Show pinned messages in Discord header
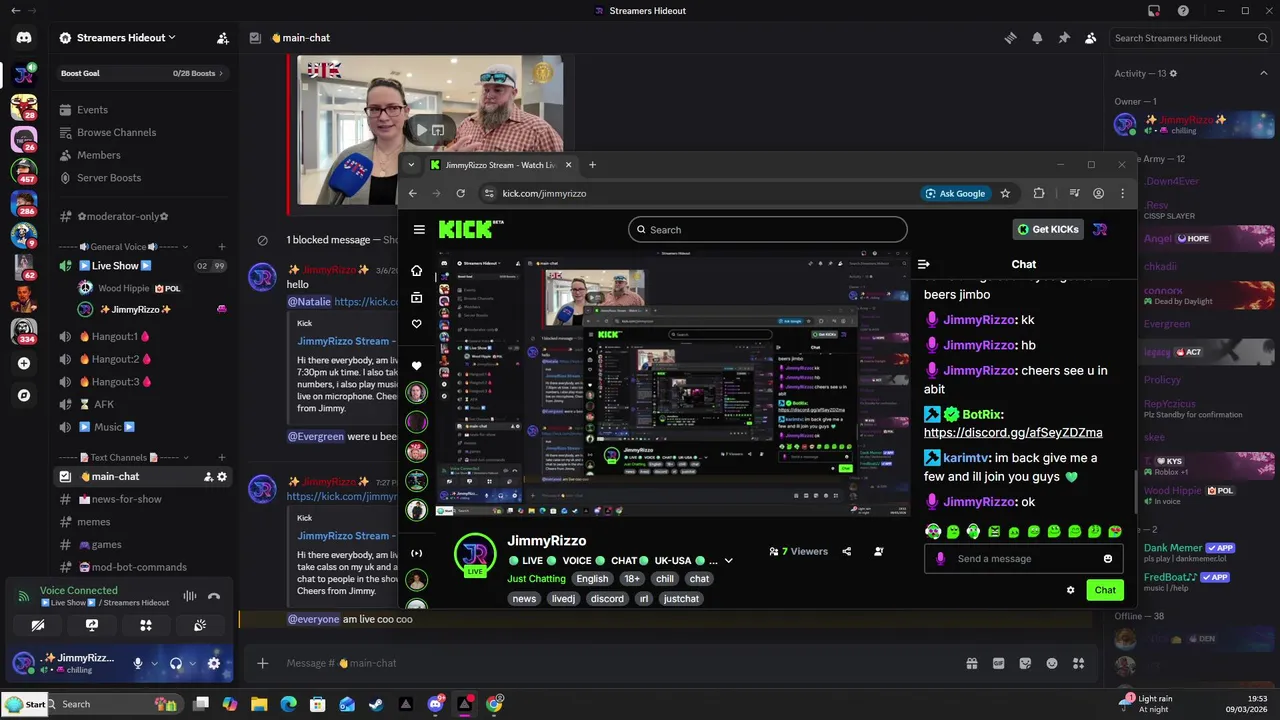The height and width of the screenshot is (720, 1280). pyautogui.click(x=1064, y=38)
